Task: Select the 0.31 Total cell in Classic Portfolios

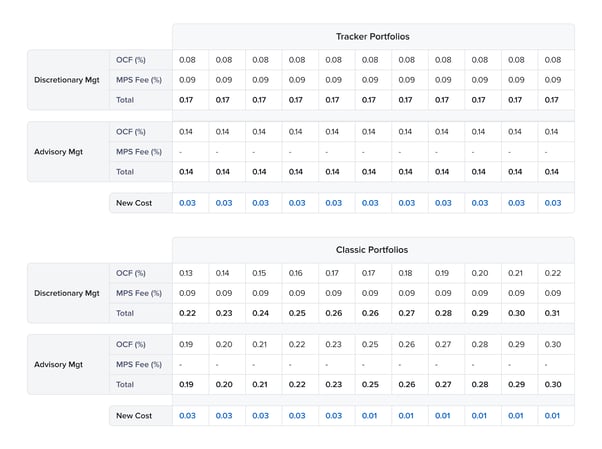Action: [x=553, y=313]
